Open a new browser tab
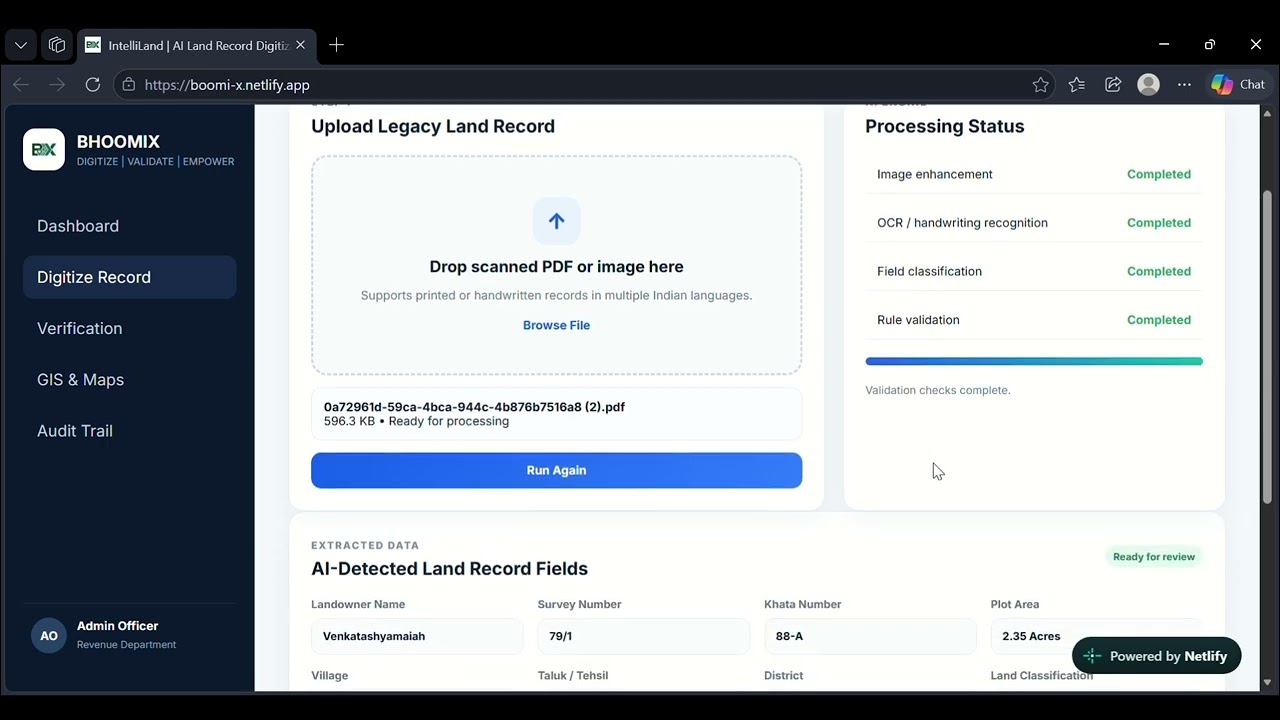1280x720 pixels. (x=337, y=45)
